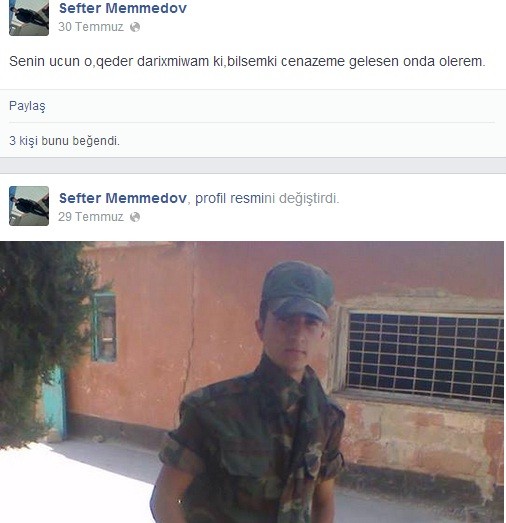This screenshot has height=523, width=506.
Task: Open the avatar thumbnail on the profile picture update
Action: pyautogui.click(x=29, y=206)
